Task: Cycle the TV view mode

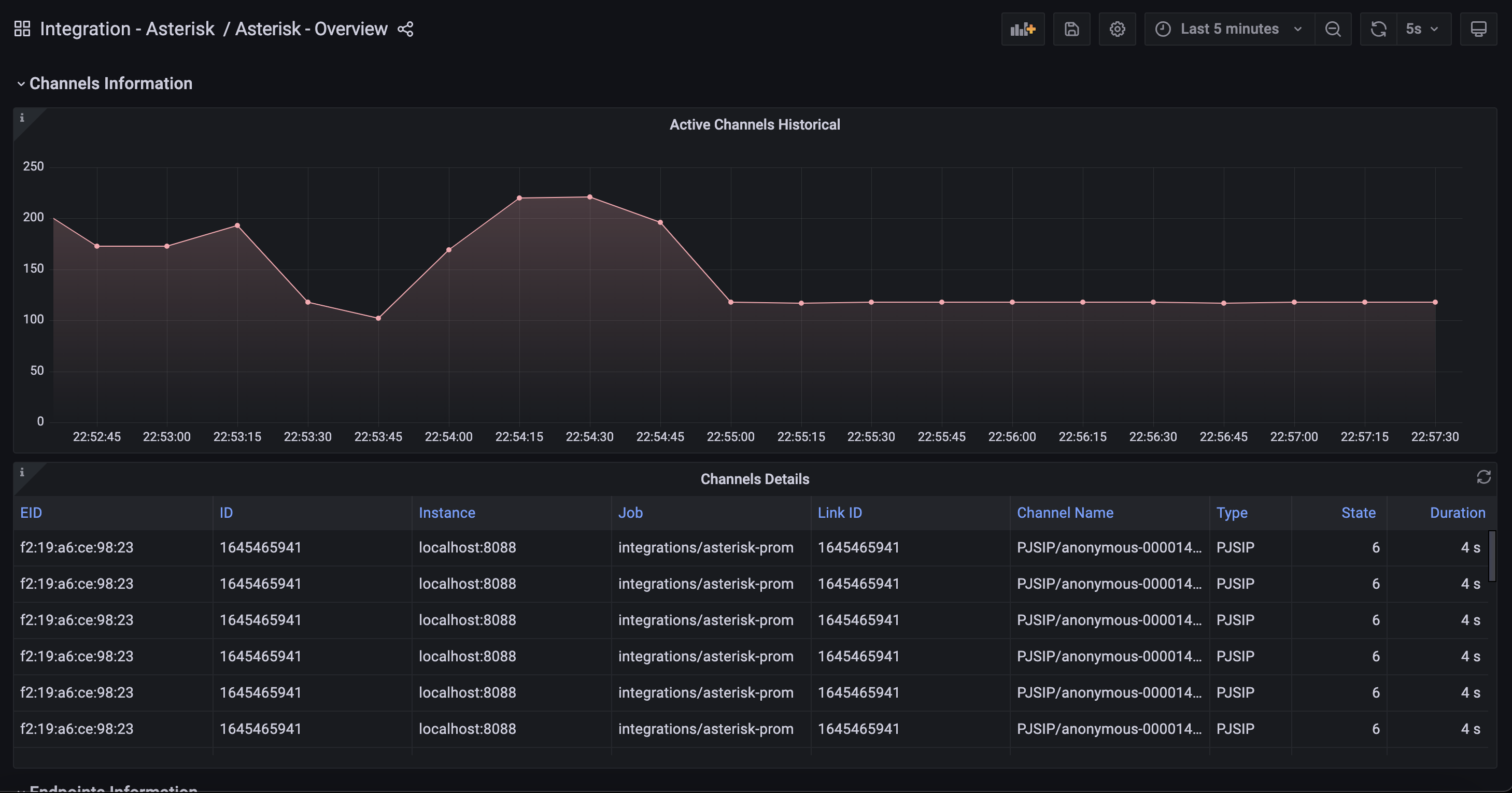Action: [1478, 29]
